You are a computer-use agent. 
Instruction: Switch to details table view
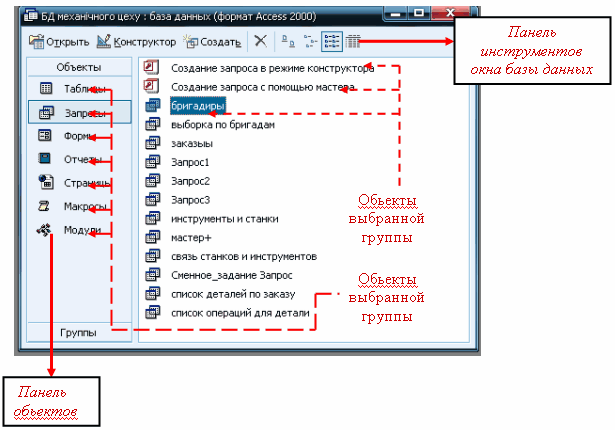(352, 42)
